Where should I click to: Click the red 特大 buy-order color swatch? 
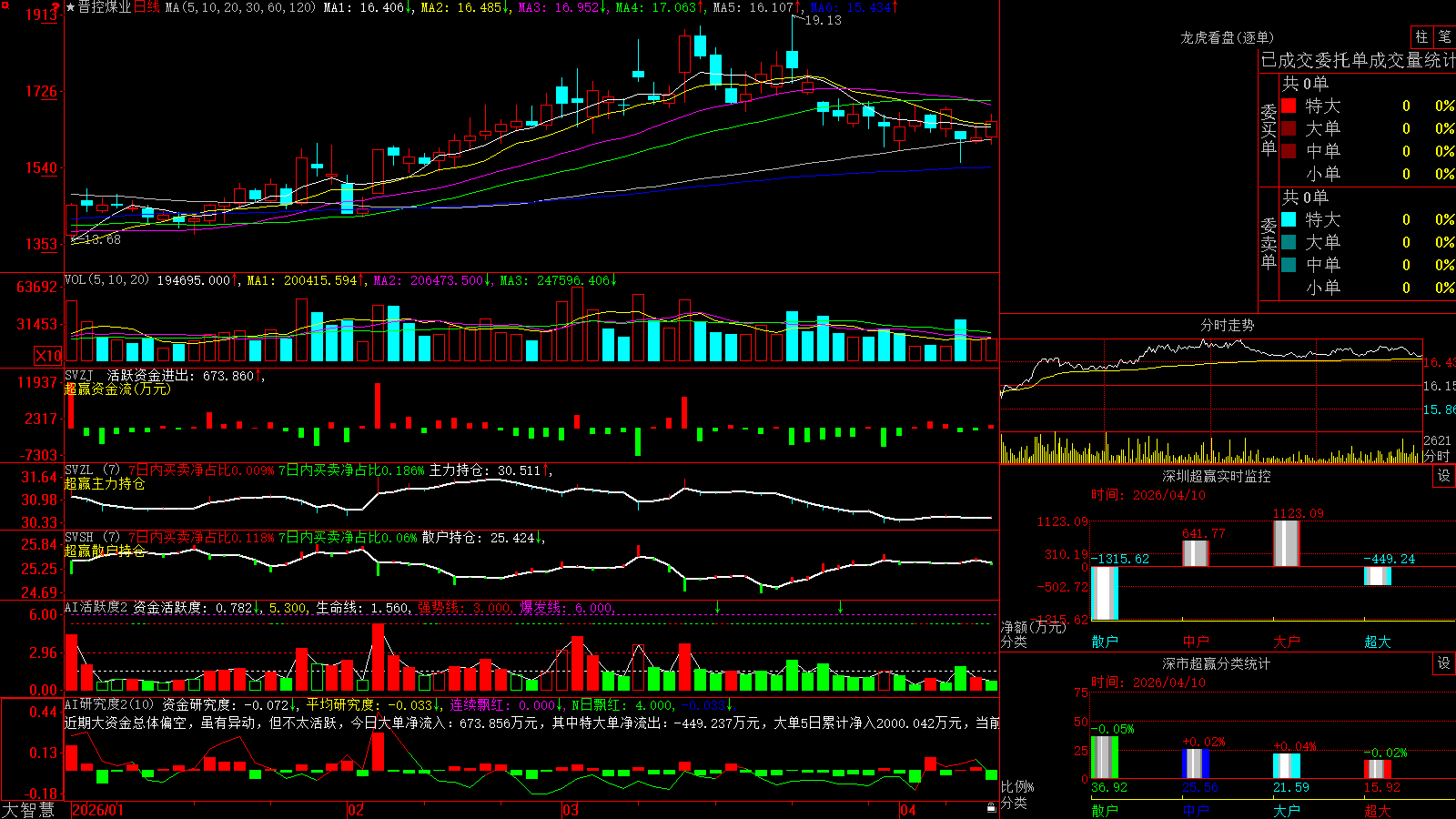click(1289, 106)
